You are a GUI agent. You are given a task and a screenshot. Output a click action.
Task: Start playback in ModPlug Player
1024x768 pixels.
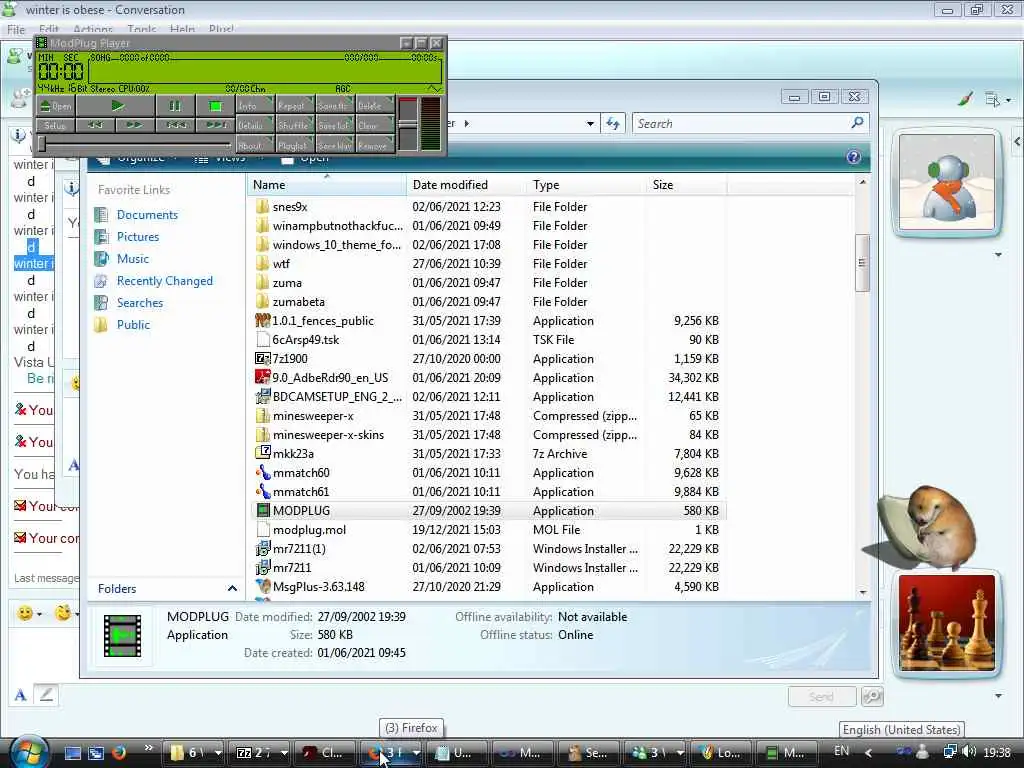click(x=116, y=105)
